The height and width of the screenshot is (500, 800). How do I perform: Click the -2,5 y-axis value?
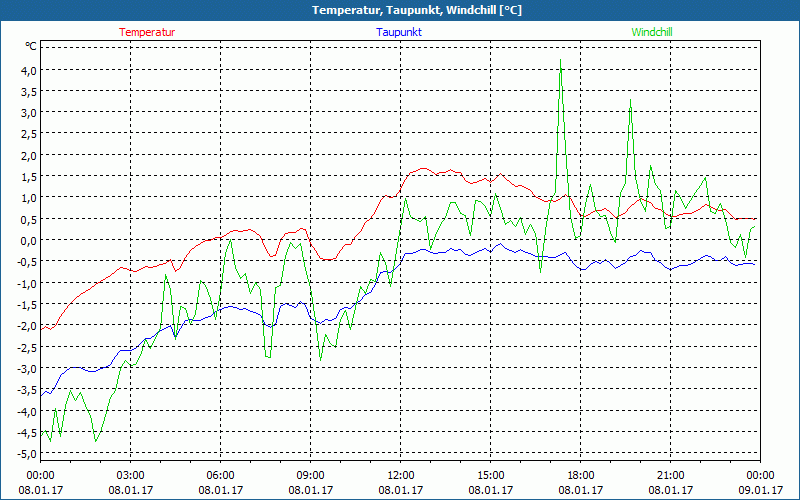(28, 347)
